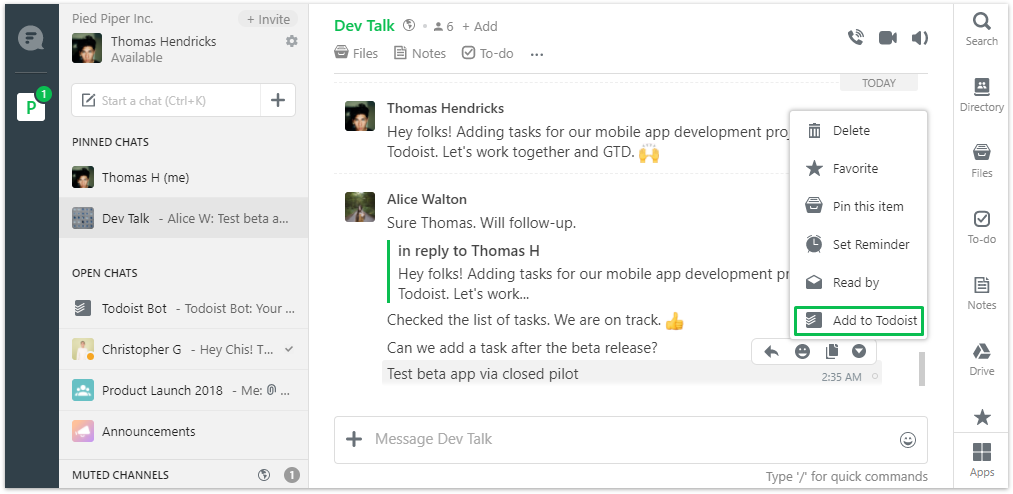
Task: Click the plus button to create new chat
Action: click(278, 100)
